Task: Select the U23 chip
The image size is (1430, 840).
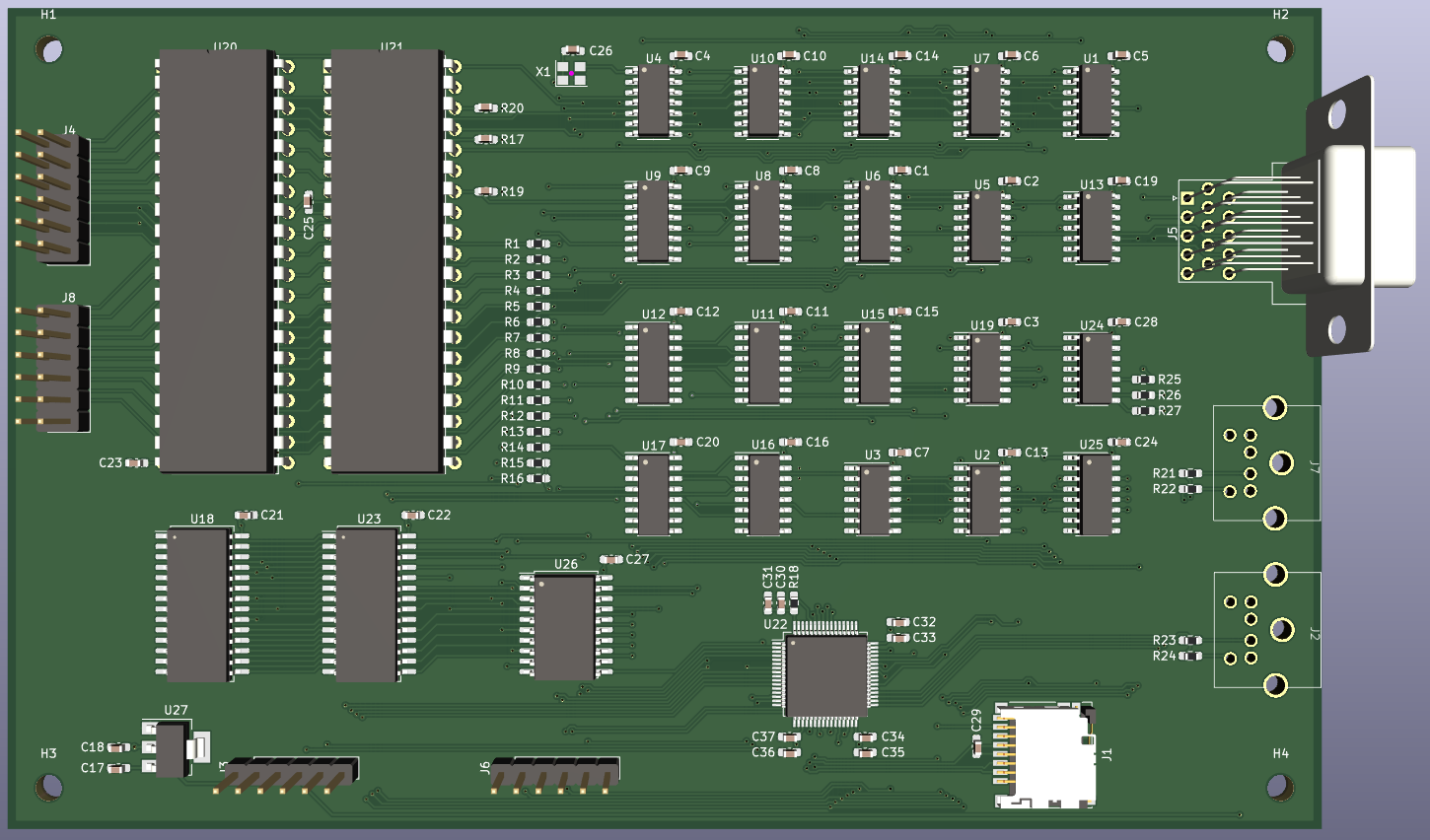Action: pos(366,605)
